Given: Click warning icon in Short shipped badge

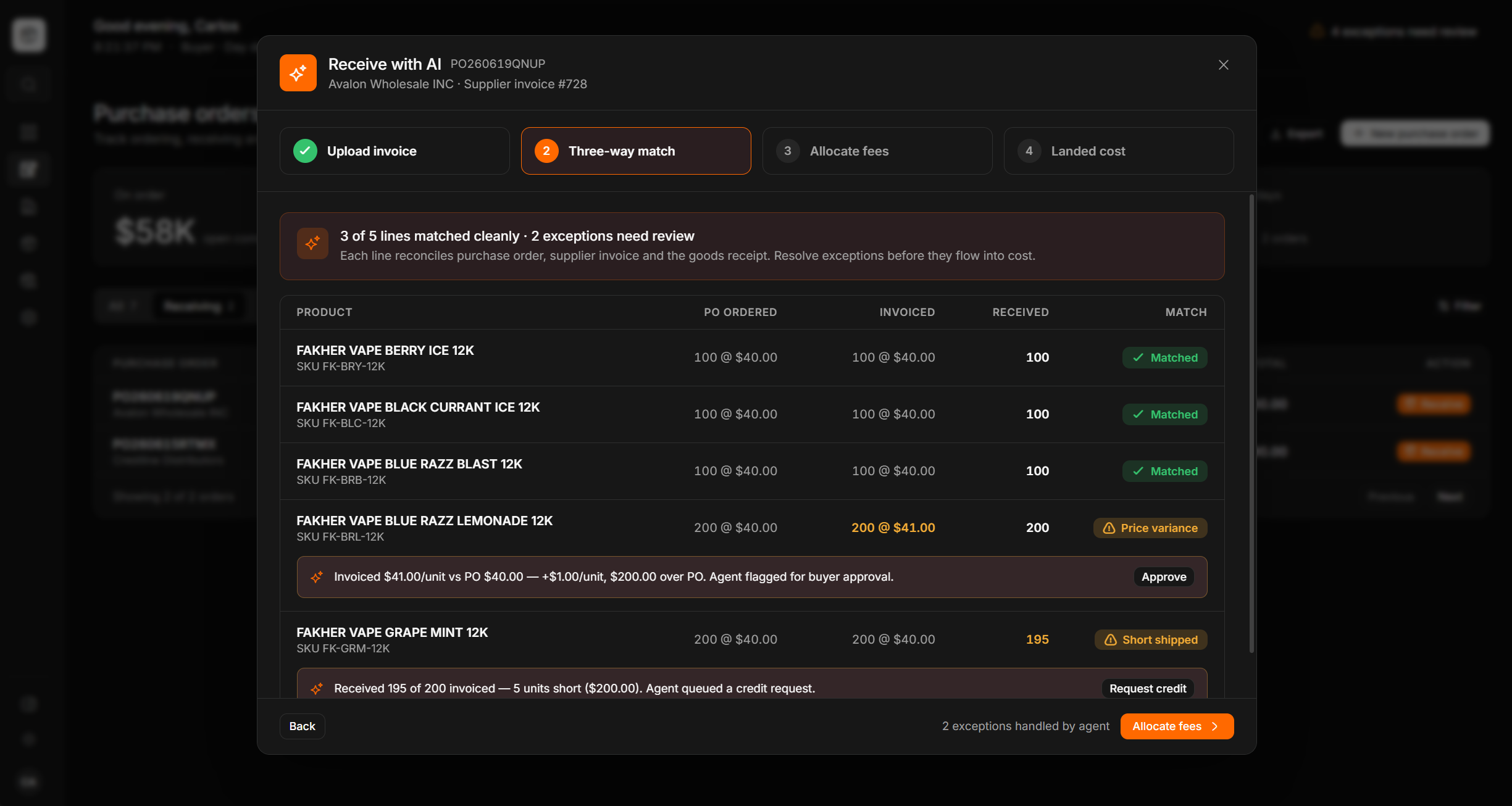Looking at the screenshot, I should (1110, 640).
